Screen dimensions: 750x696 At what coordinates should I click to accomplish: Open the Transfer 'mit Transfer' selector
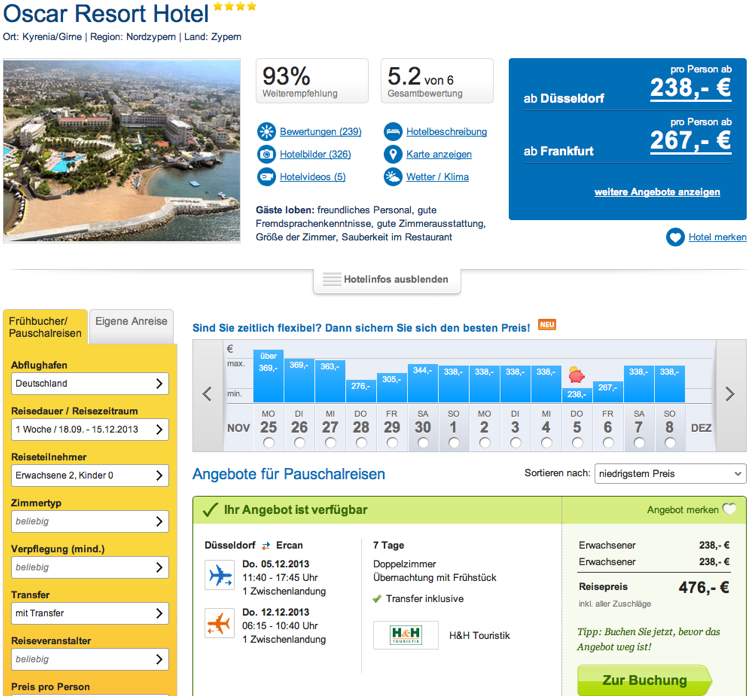click(90, 613)
